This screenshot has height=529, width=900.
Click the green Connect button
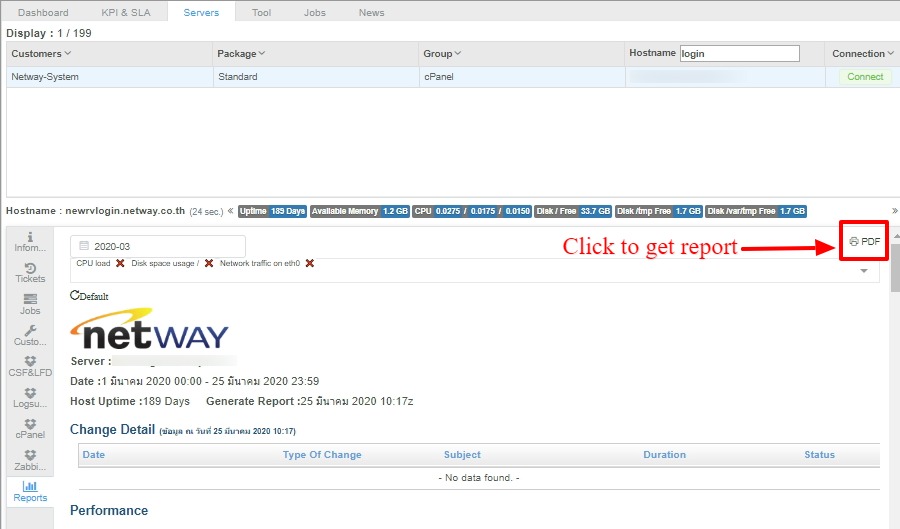coord(865,77)
